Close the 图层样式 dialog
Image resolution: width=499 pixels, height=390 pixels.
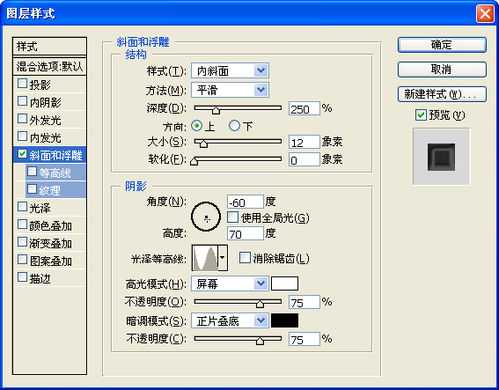[485, 14]
